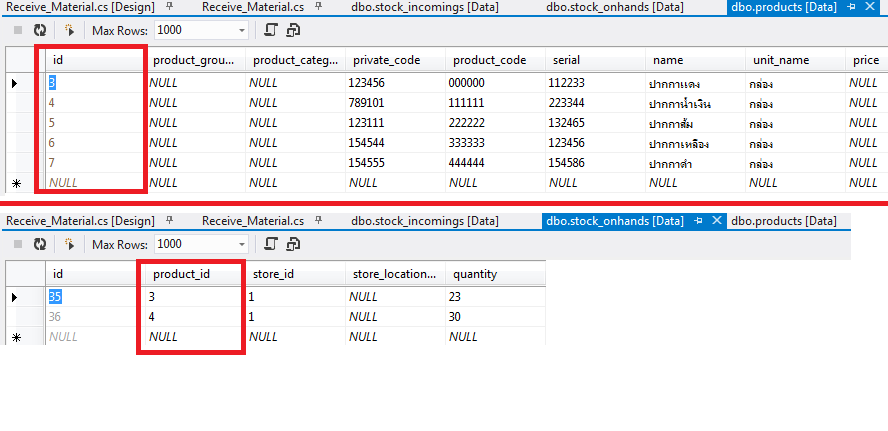Click Script icon in stock_onhands toolbar

point(271,244)
